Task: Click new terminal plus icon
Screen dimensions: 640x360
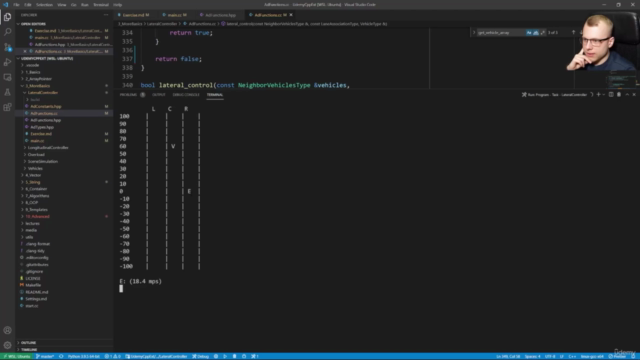Action: click(598, 95)
